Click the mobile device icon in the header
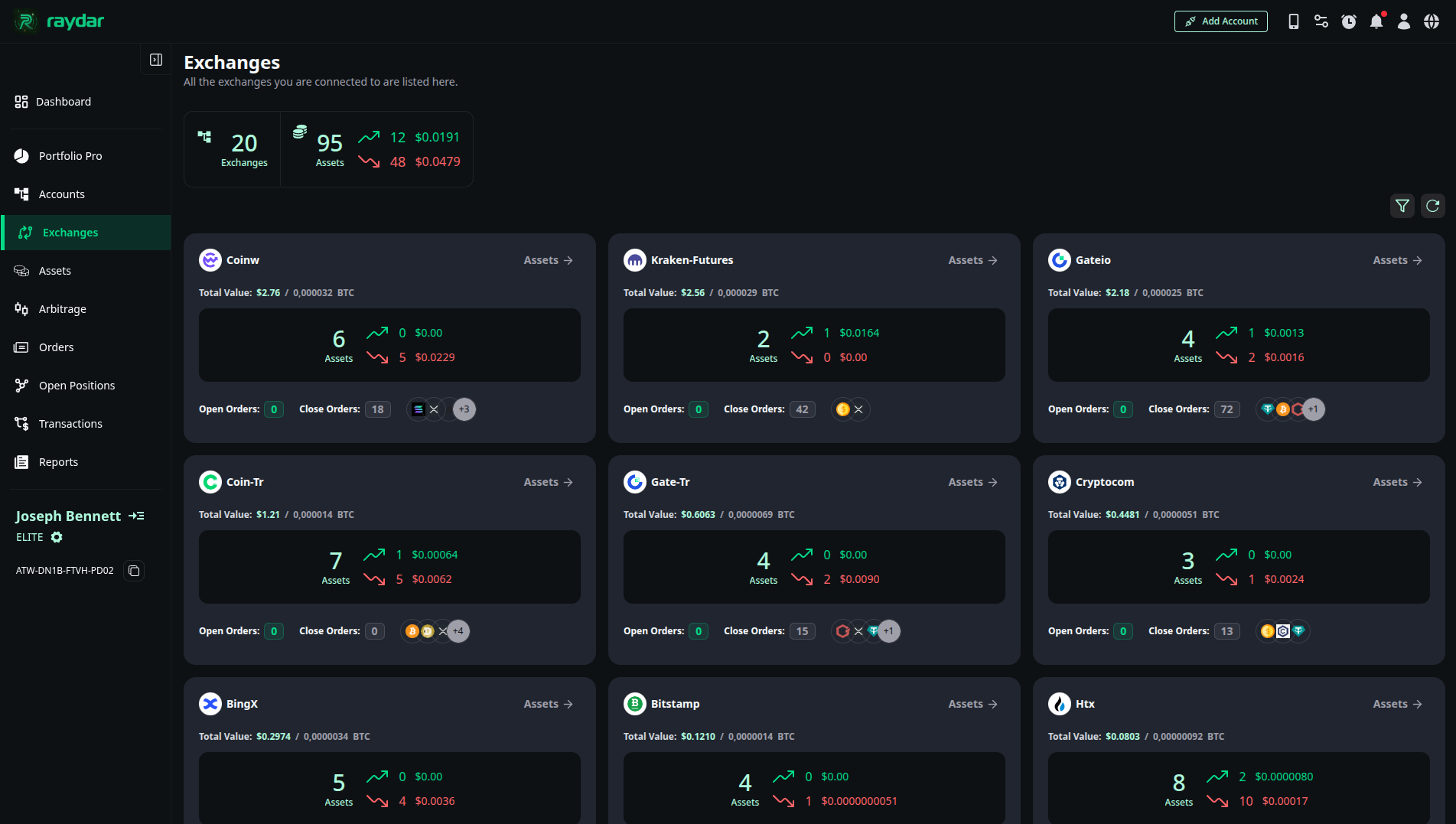 (1293, 21)
